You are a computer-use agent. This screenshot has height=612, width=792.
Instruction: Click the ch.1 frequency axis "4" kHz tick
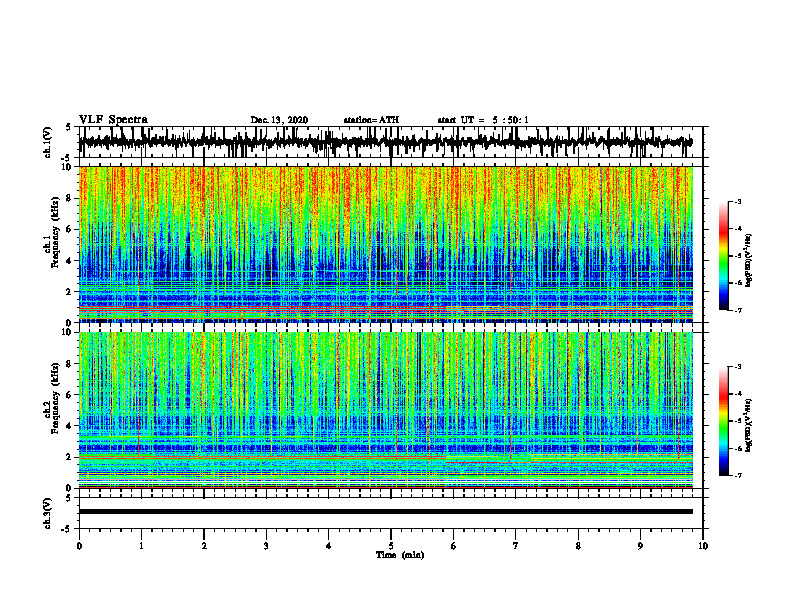click(x=70, y=261)
